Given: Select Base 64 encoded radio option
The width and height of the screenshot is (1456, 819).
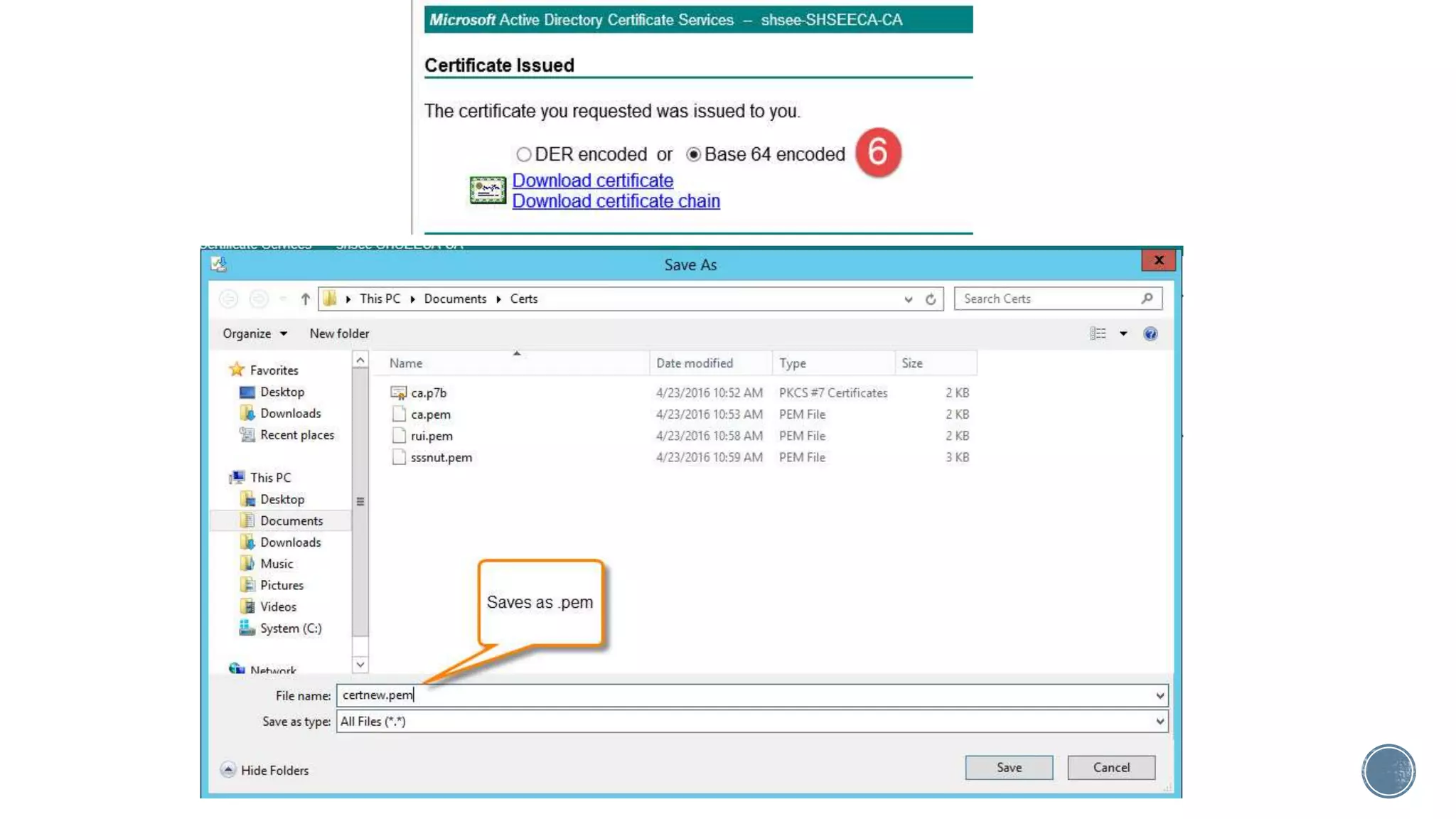Looking at the screenshot, I should [693, 155].
